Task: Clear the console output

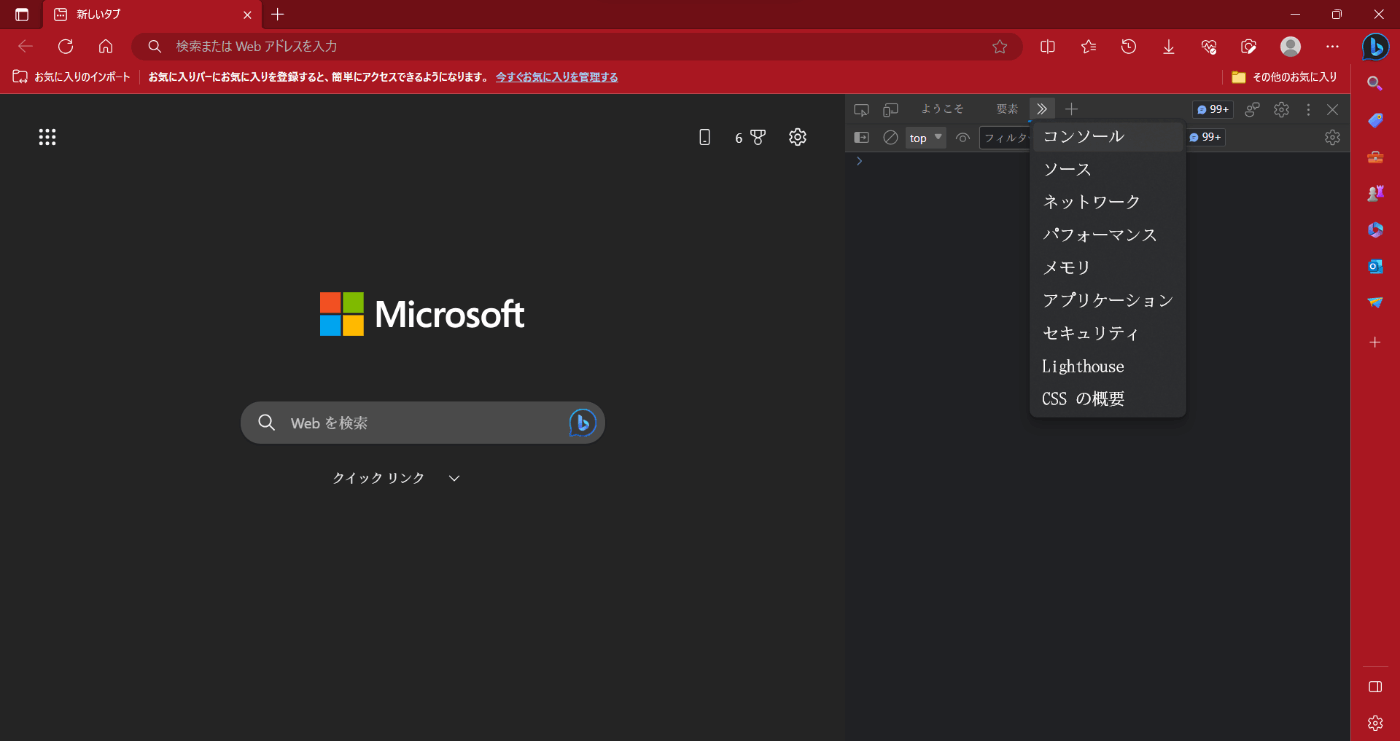Action: tap(890, 137)
